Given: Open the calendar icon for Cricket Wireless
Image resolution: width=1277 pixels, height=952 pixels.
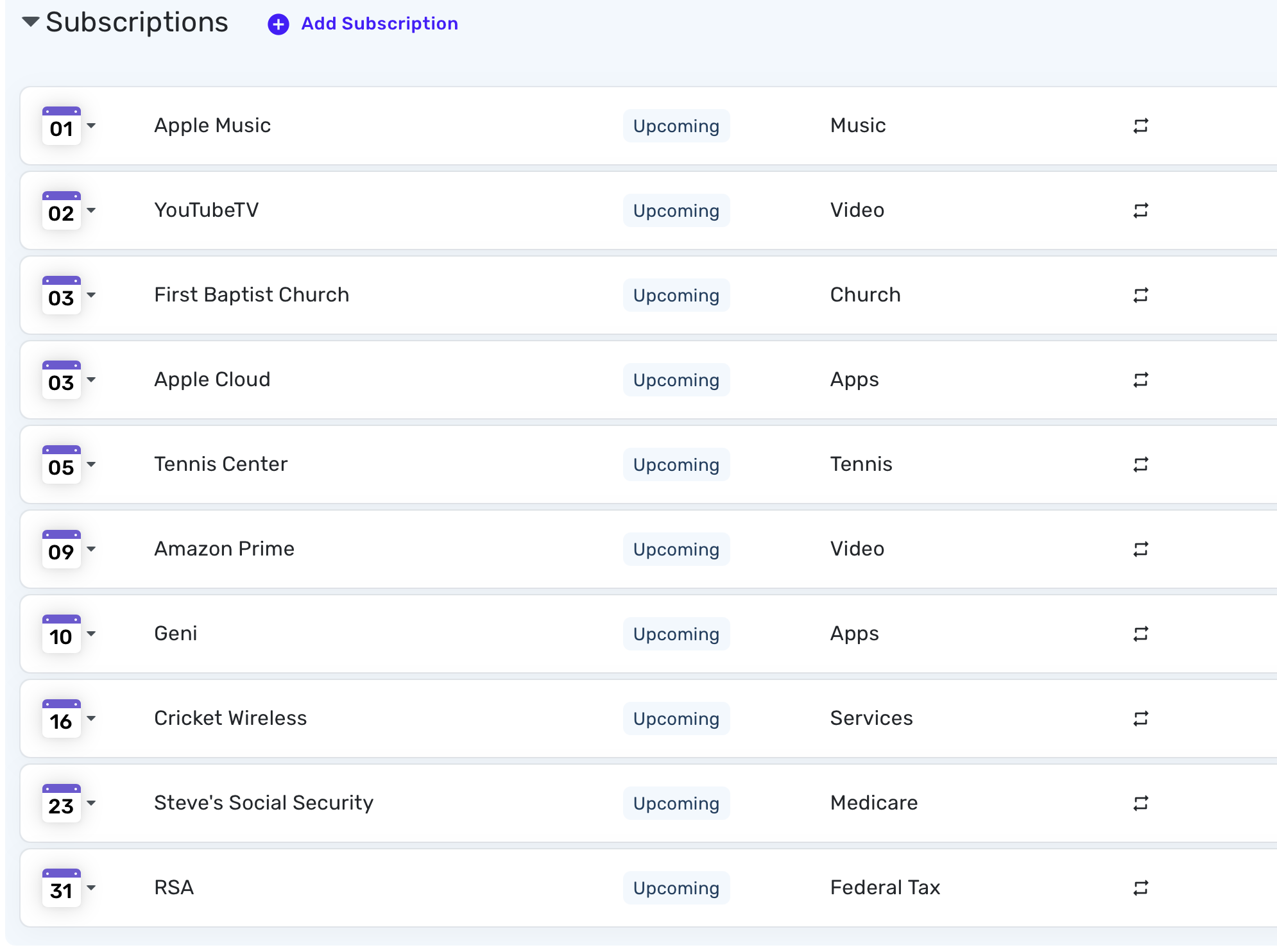Looking at the screenshot, I should click(62, 718).
